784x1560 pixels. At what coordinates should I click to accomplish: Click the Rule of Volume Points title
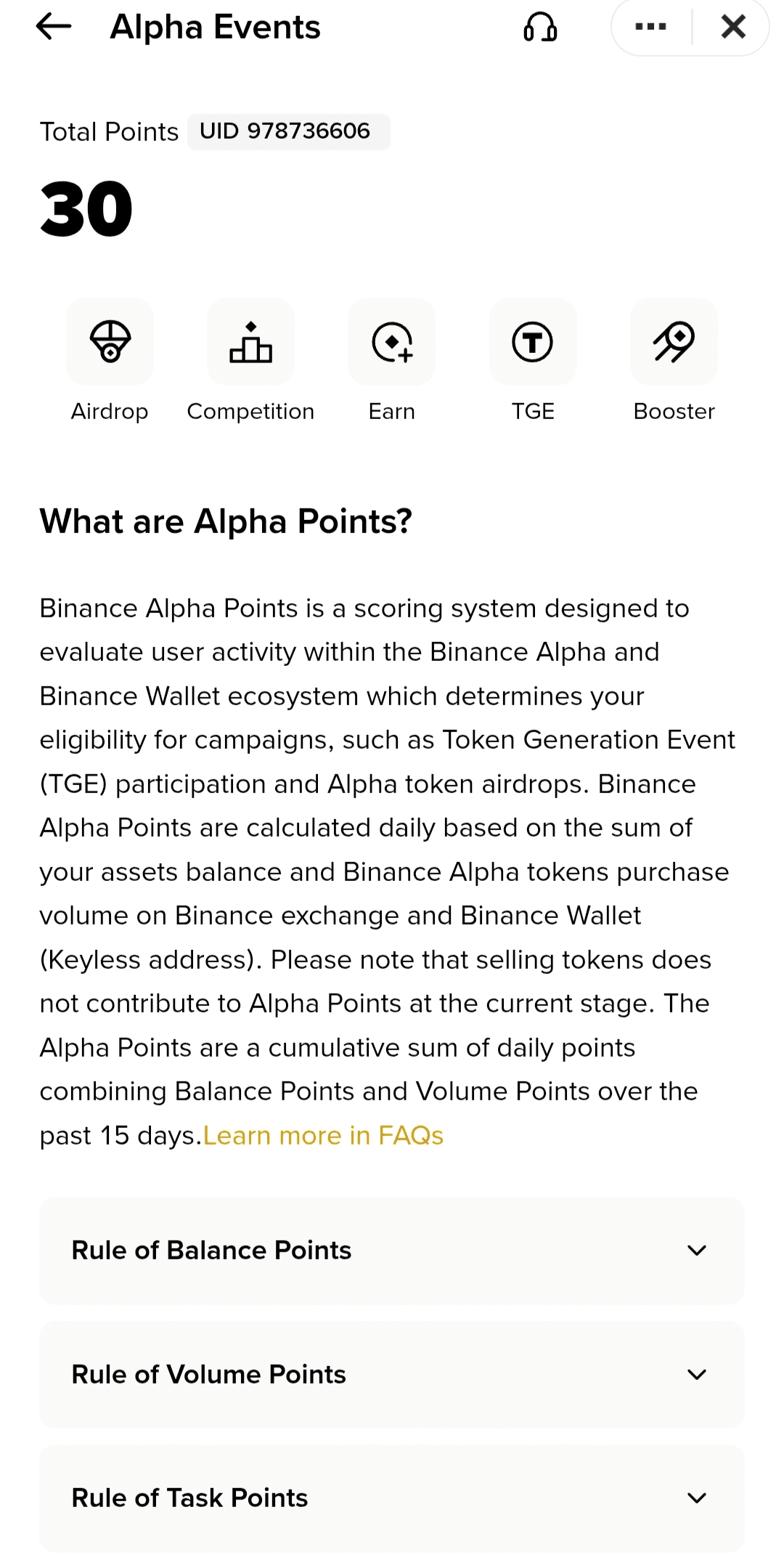[x=208, y=1375]
